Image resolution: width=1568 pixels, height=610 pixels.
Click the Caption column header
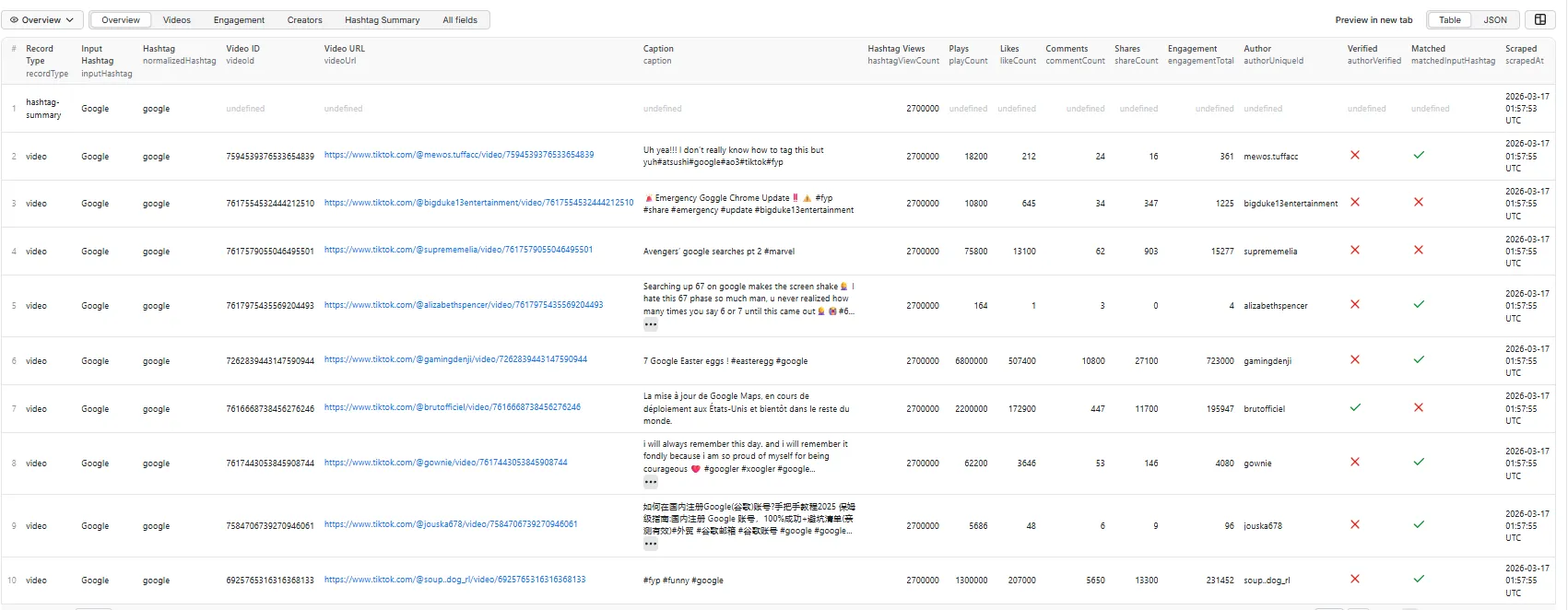(x=658, y=54)
